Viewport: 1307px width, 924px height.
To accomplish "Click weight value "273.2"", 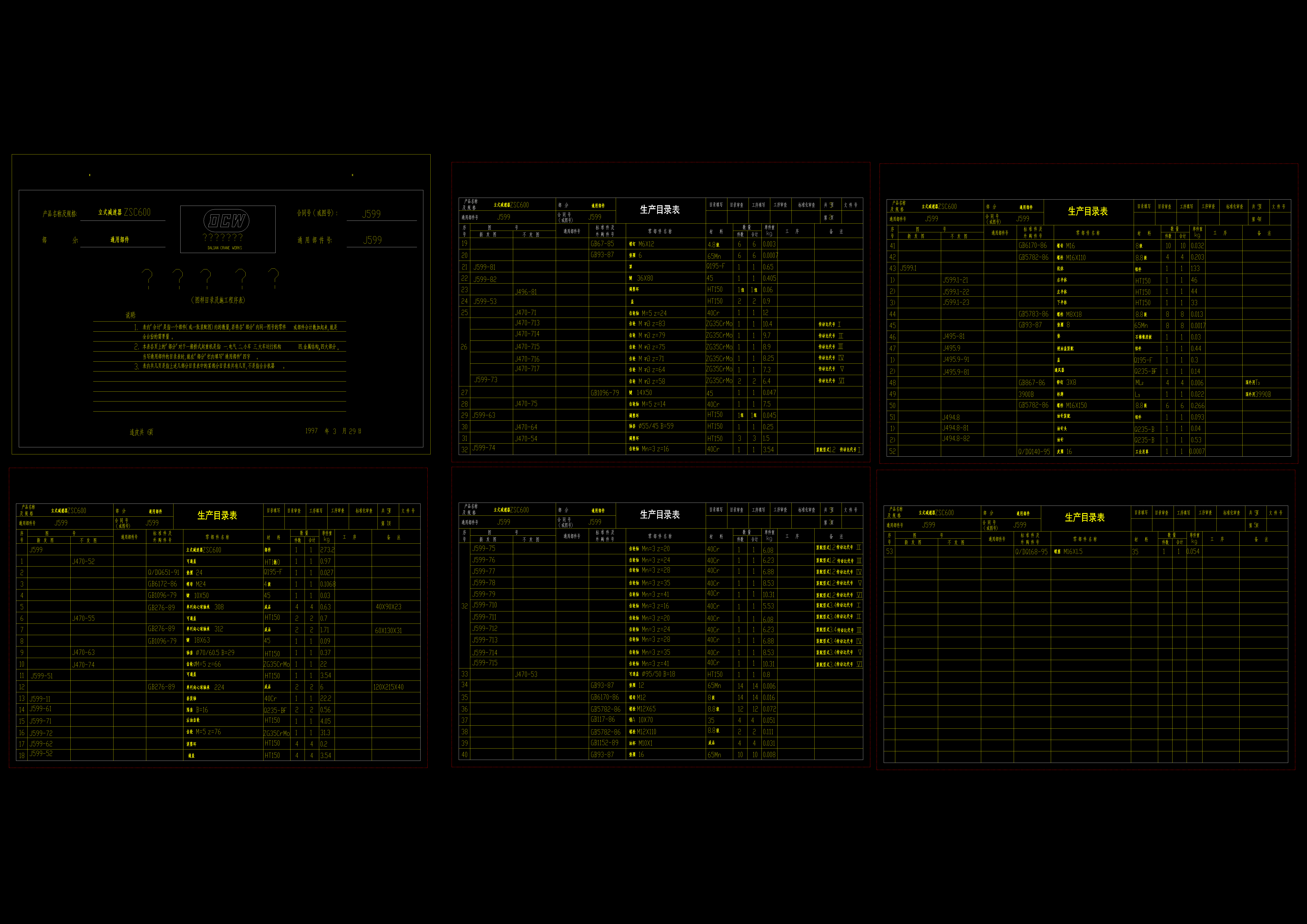I will [327, 550].
